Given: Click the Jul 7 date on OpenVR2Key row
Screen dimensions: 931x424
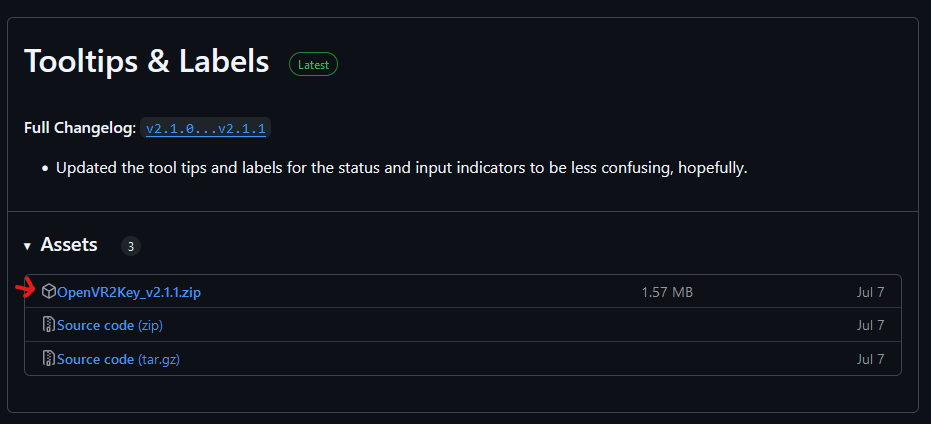Looking at the screenshot, I should pyautogui.click(x=870, y=292).
